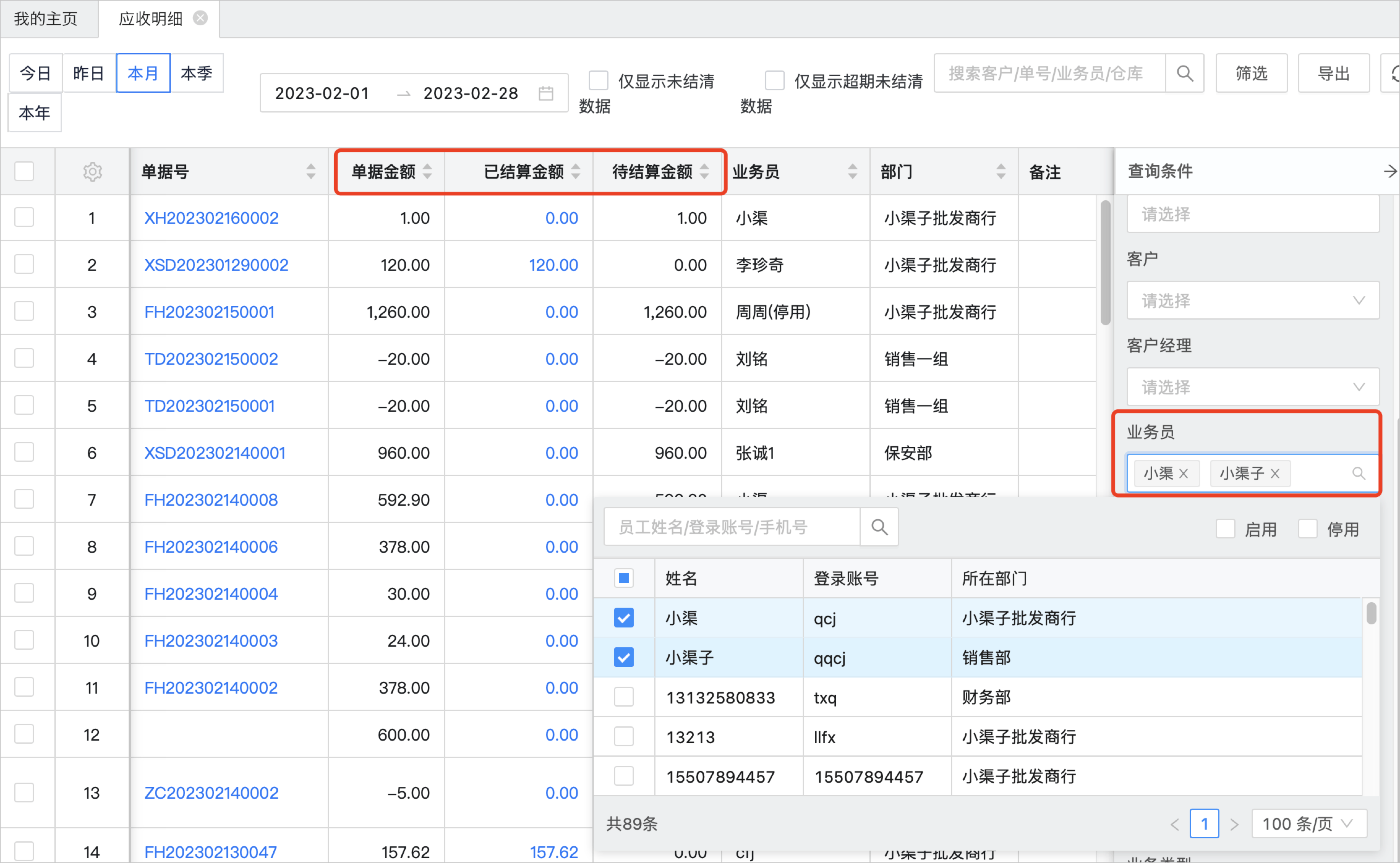Viewport: 1400px width, 863px height.
Task: Open document TD202302150002
Action: tap(211, 359)
